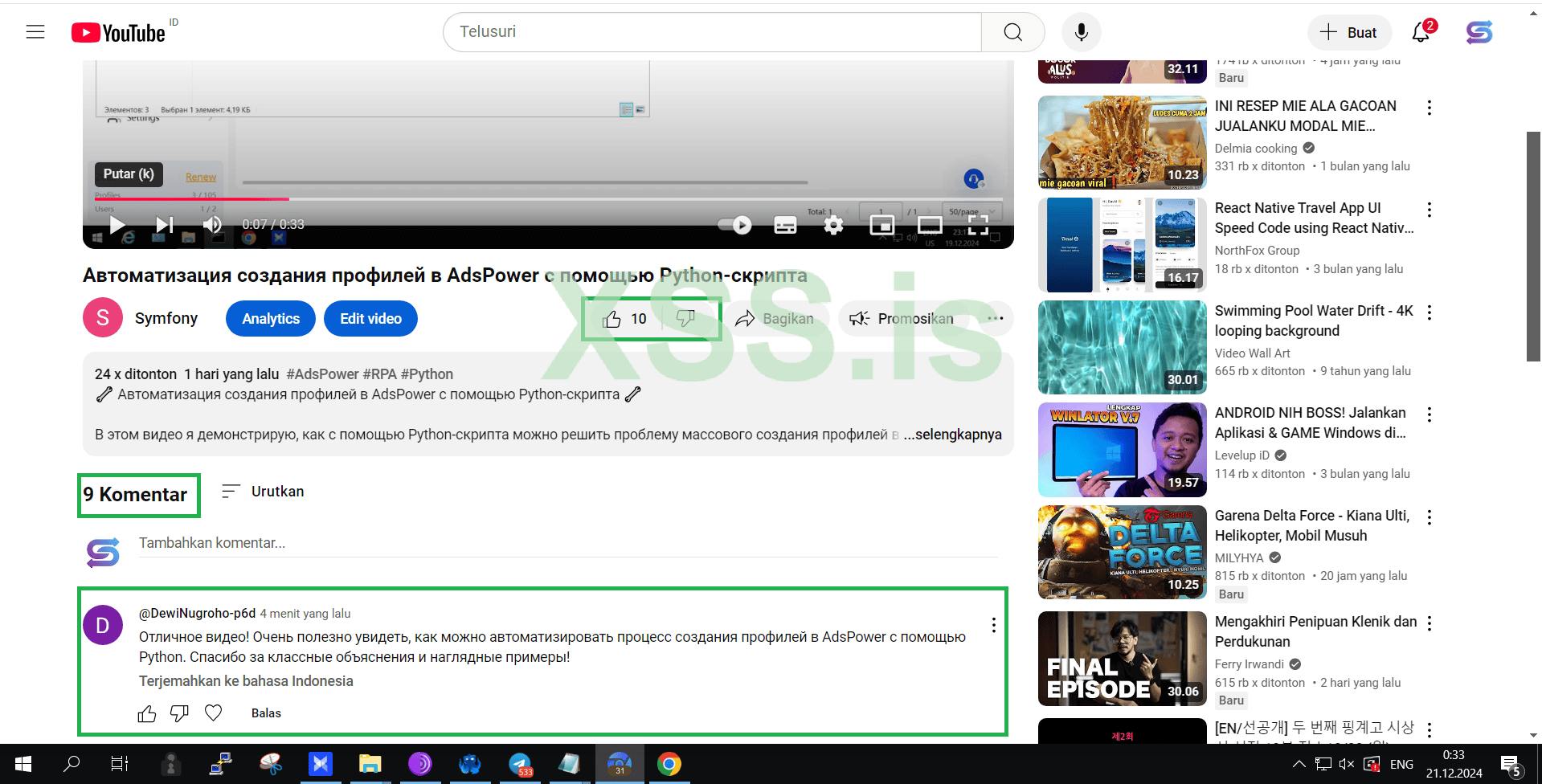Screen dimensions: 1542x784
Task: Expand description with ...selengkapnya
Action: [952, 435]
